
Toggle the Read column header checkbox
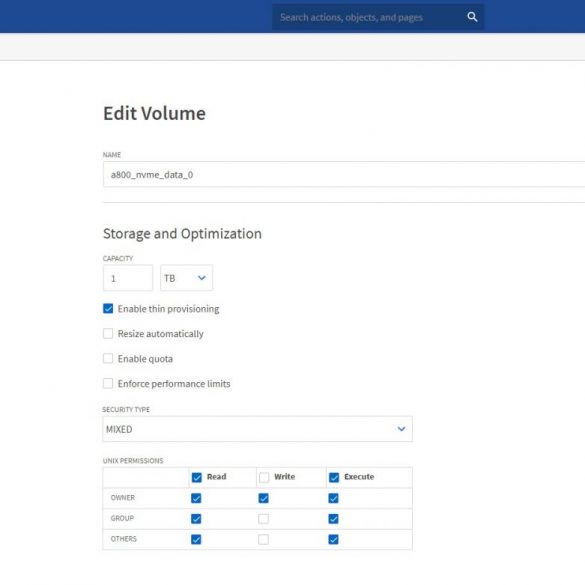pos(197,477)
